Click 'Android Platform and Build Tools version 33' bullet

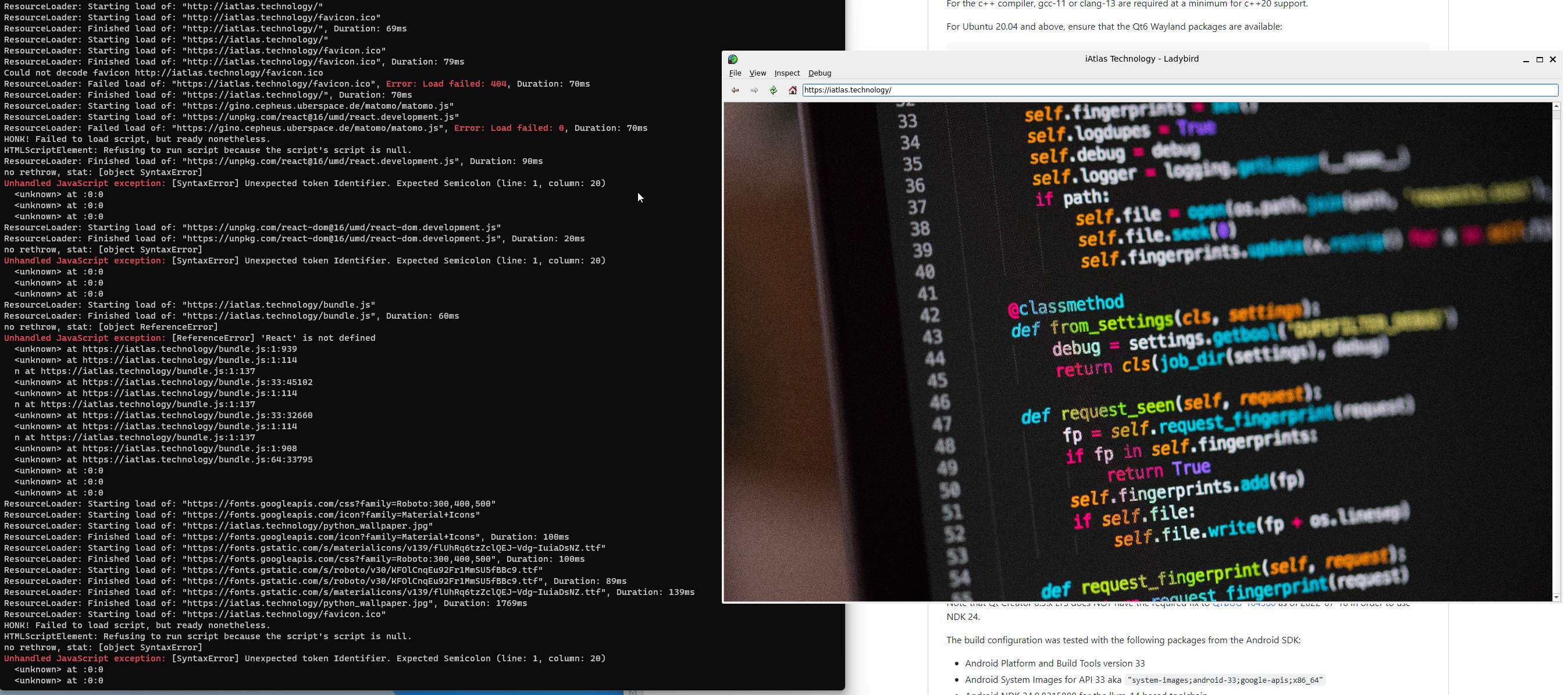tap(1054, 664)
